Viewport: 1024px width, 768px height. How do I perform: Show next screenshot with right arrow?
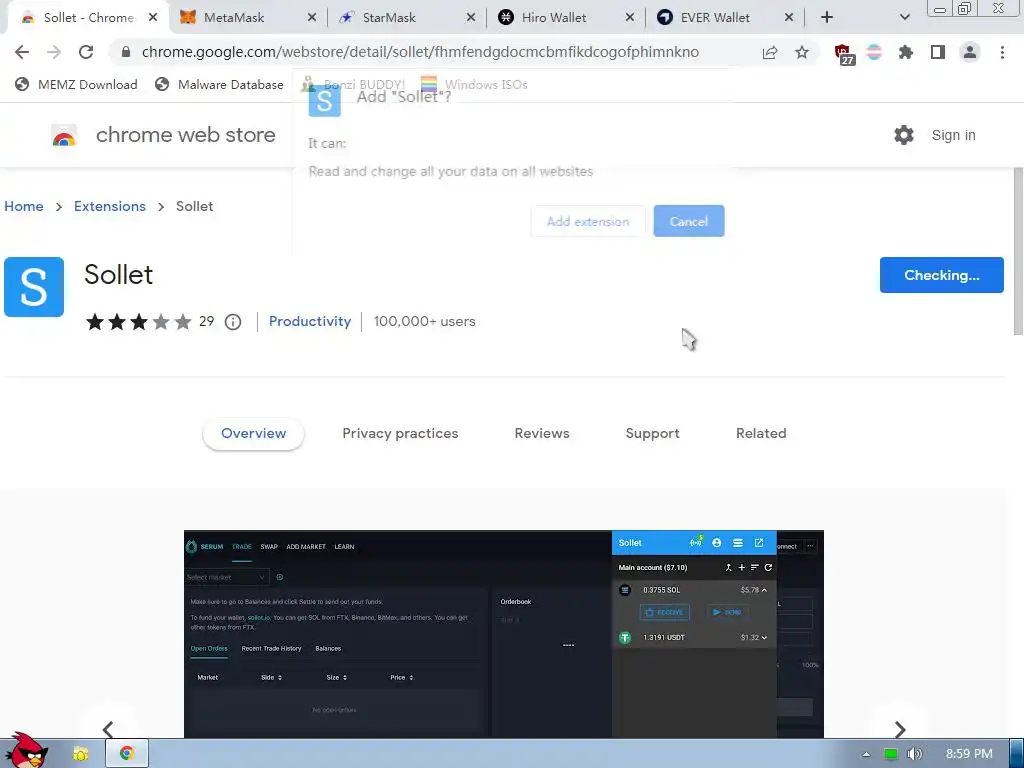(900, 729)
